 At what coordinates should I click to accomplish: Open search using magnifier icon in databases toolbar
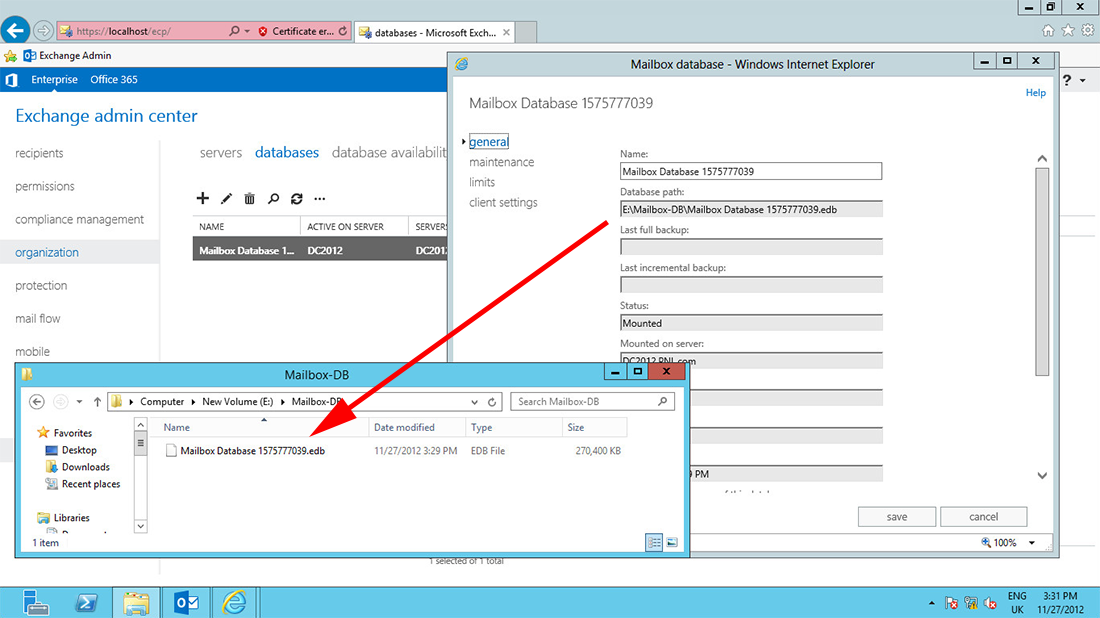(273, 199)
